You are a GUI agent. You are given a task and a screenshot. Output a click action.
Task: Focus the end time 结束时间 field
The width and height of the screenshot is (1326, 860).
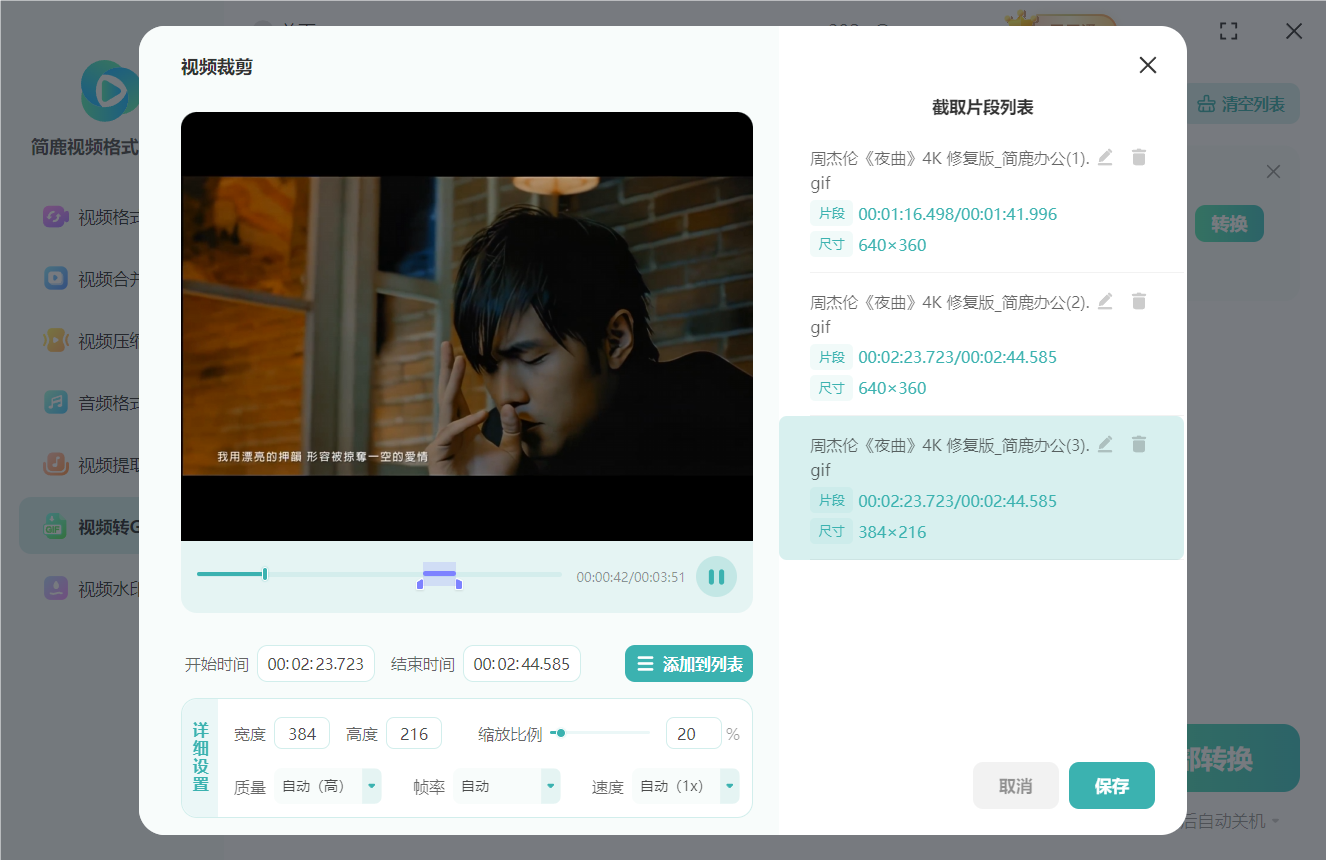click(521, 664)
